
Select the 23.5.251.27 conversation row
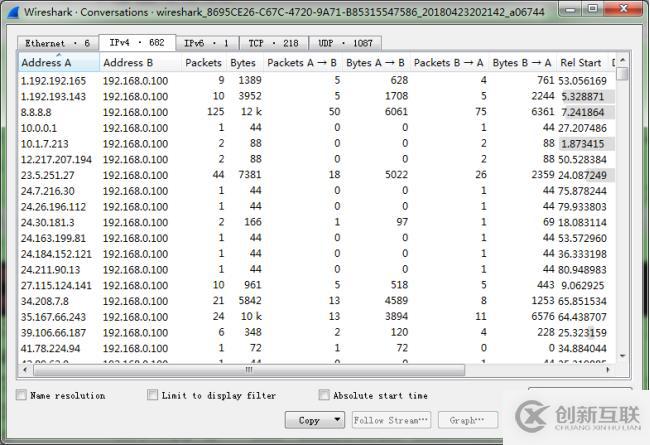(x=317, y=175)
